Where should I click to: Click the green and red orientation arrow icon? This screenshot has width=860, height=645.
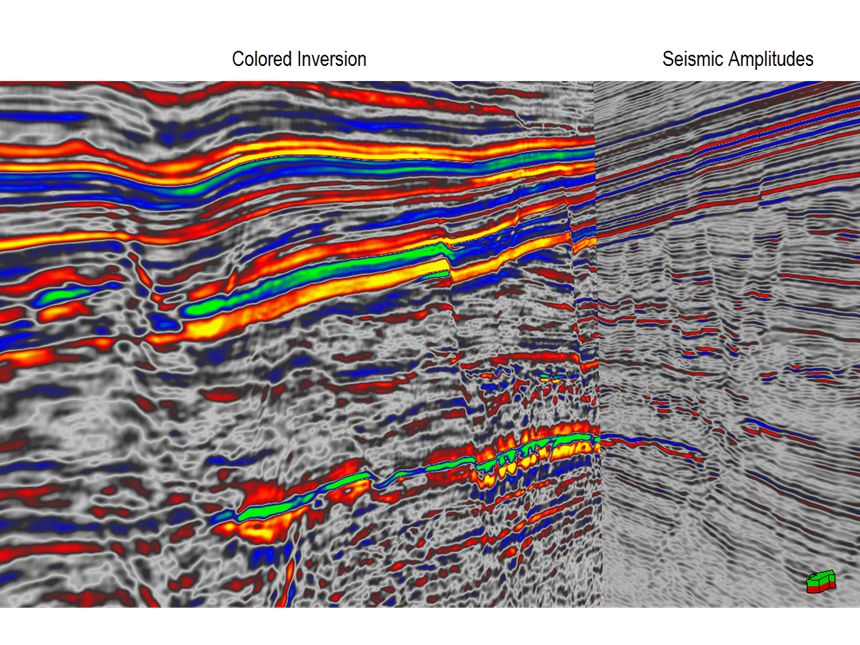pyautogui.click(x=820, y=582)
